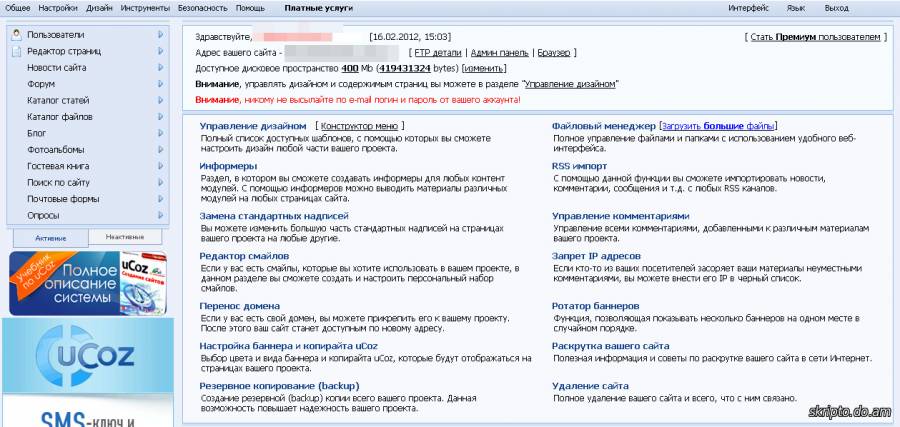Open the Платные услуги menu
Image resolution: width=900 pixels, height=427 pixels.
click(x=316, y=7)
